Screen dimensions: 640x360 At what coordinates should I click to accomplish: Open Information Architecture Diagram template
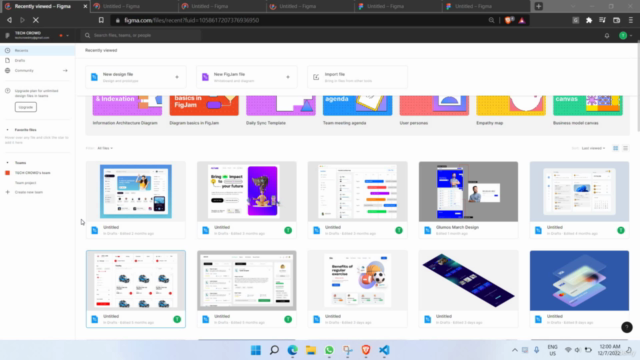coord(127,110)
